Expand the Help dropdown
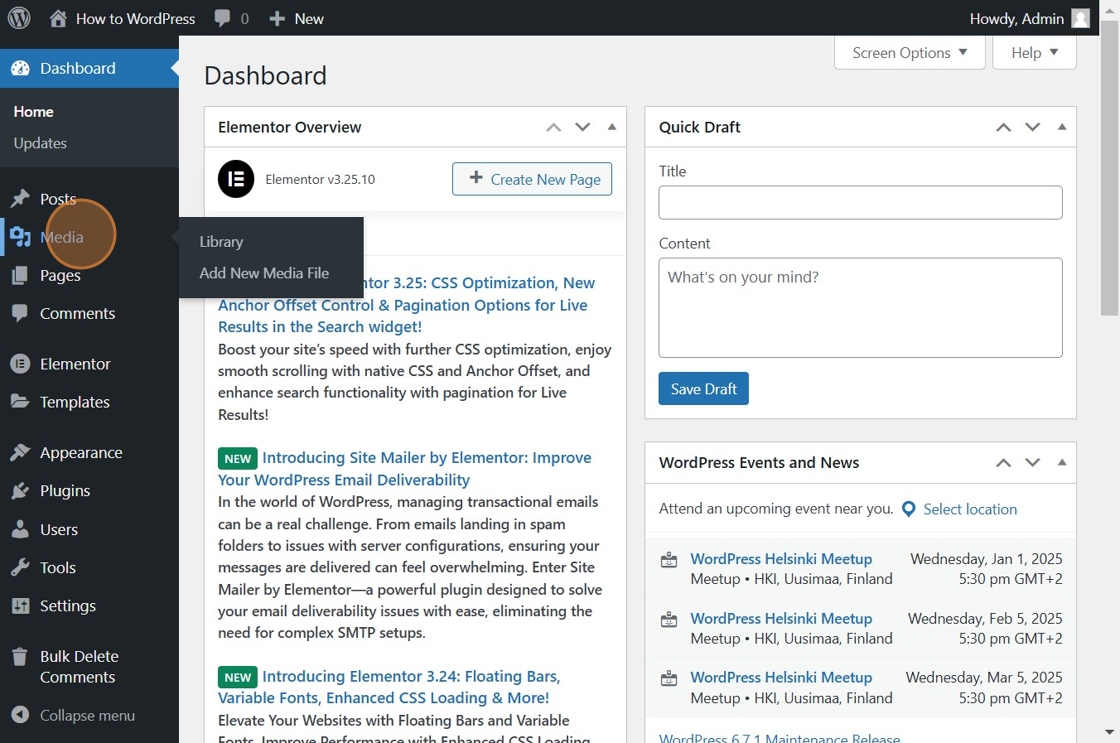This screenshot has height=743, width=1120. [1034, 53]
